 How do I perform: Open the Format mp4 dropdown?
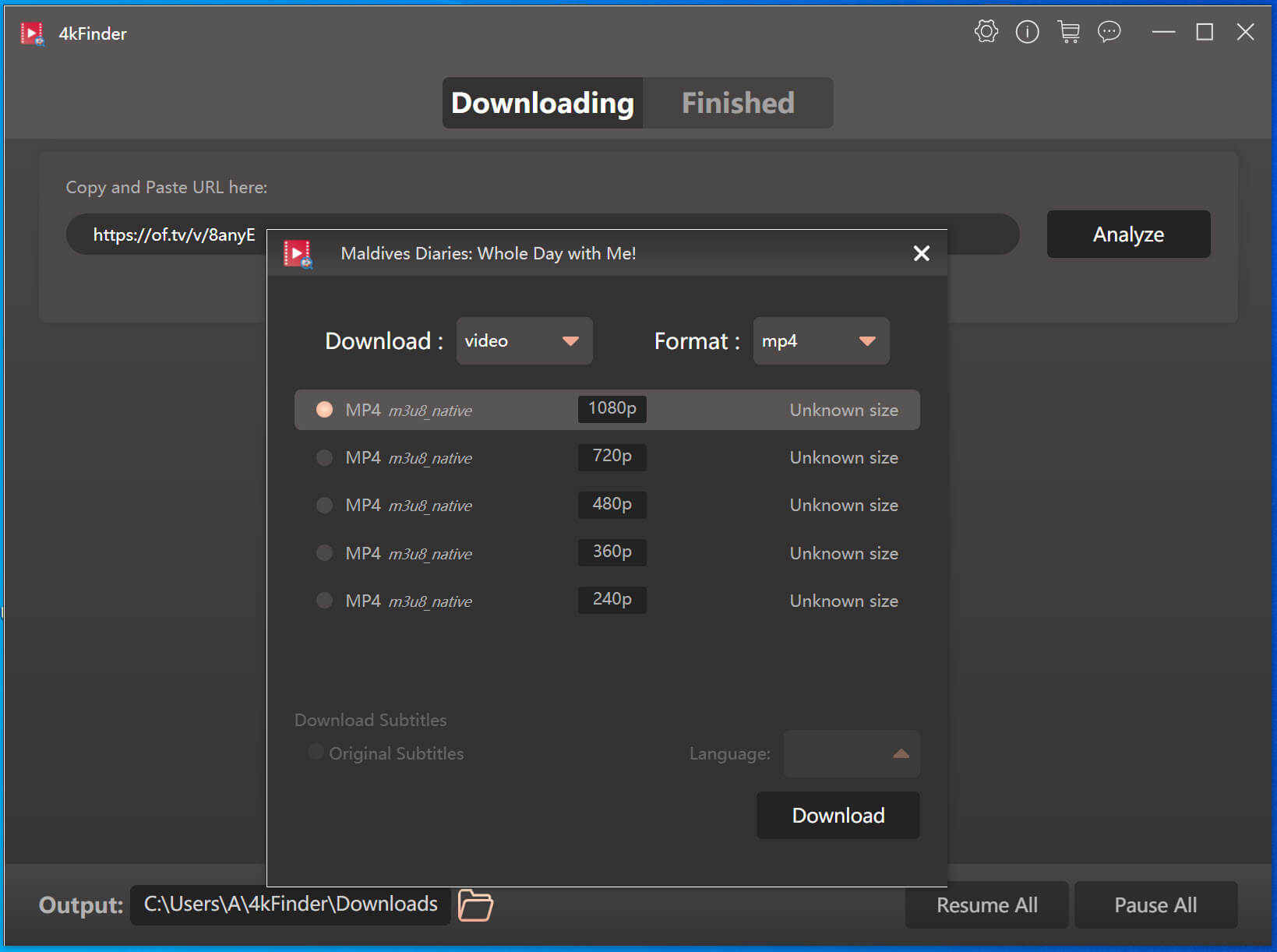tap(820, 341)
